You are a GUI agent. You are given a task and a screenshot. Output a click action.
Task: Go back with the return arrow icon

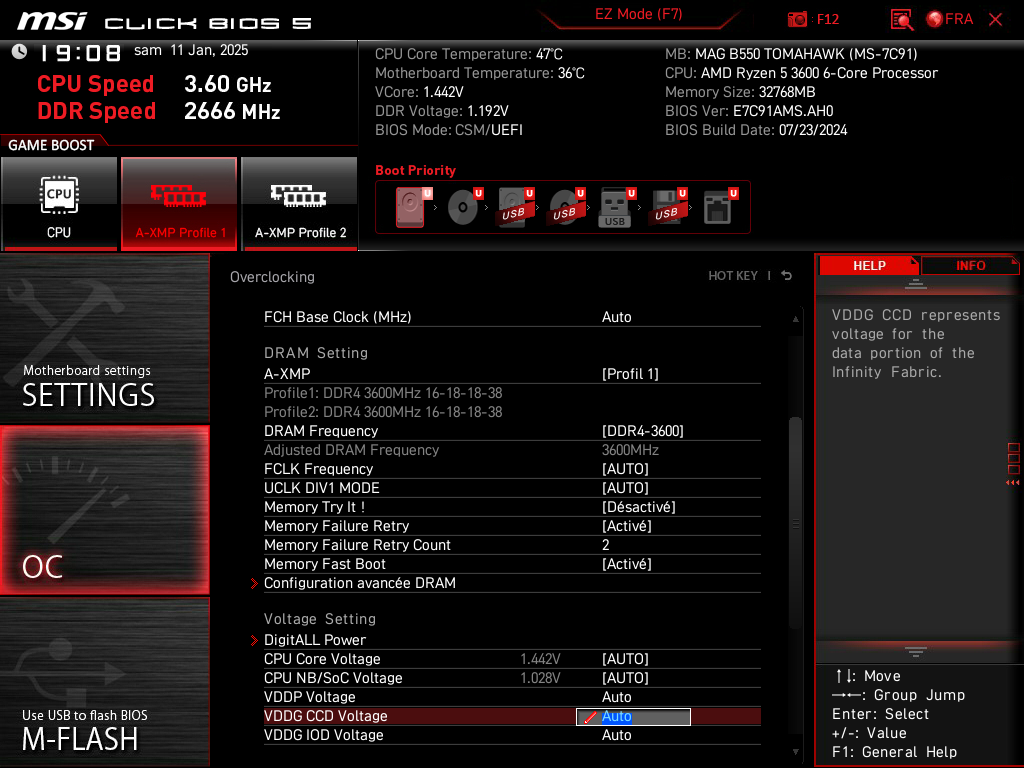pos(787,276)
